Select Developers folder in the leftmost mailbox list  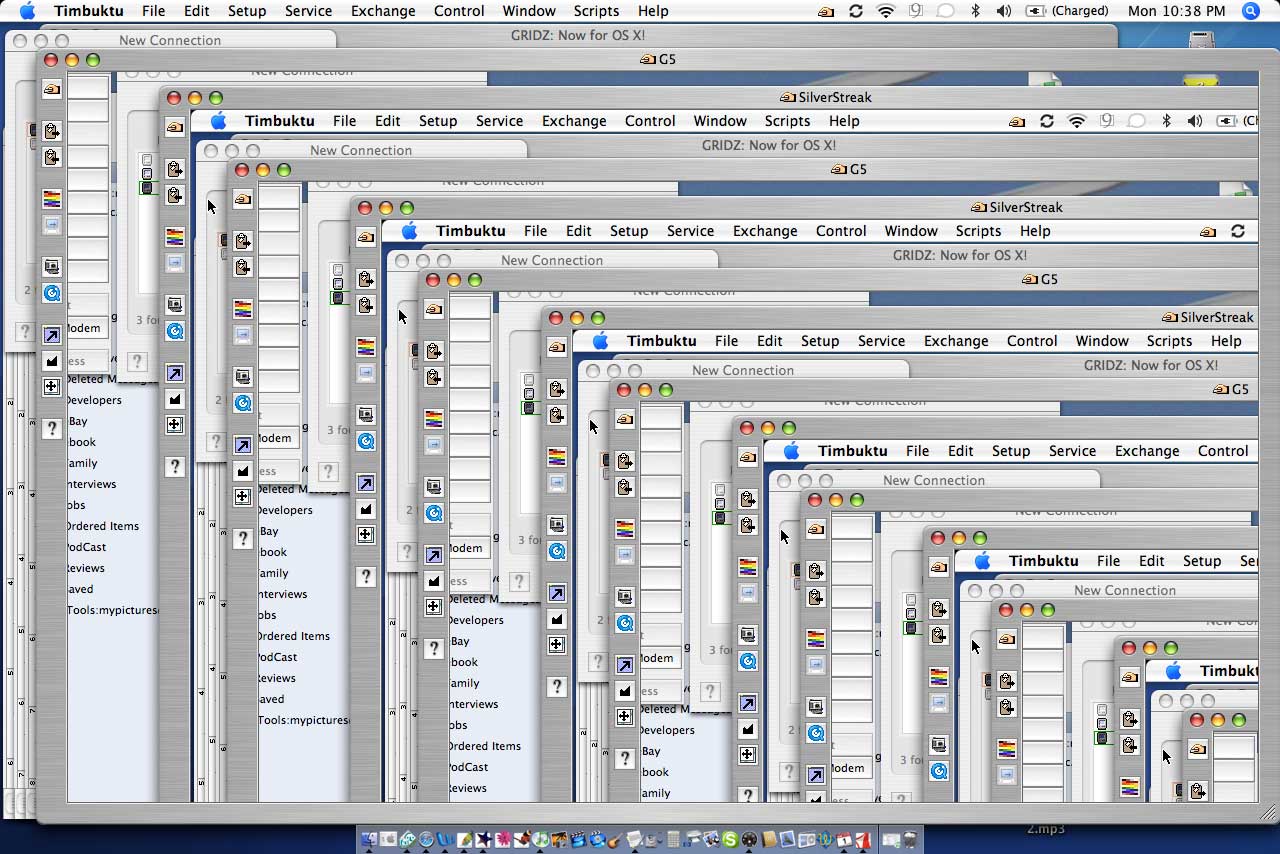click(x=94, y=400)
